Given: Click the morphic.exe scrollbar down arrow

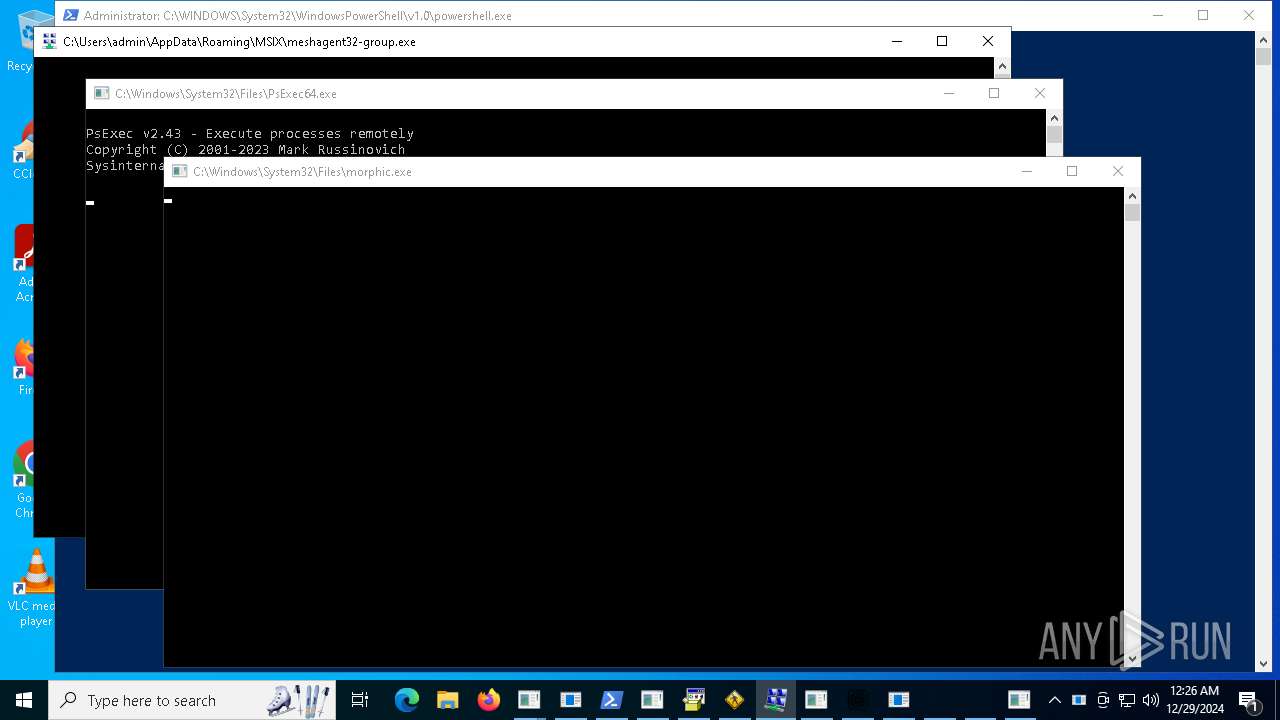Looking at the screenshot, I should [1132, 659].
